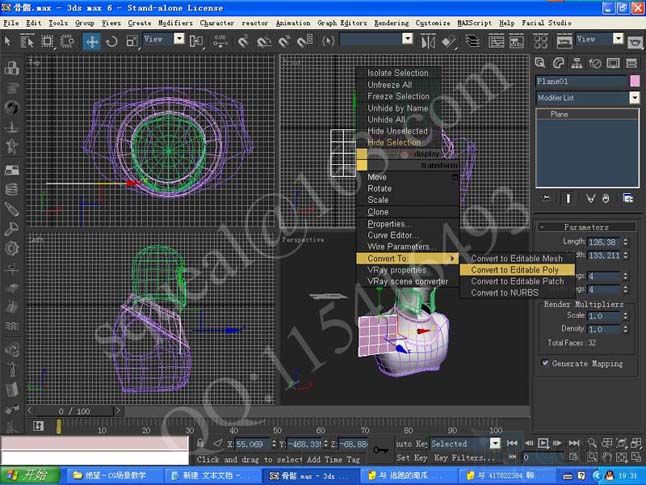The width and height of the screenshot is (646, 485).
Task: Click the Select by Name tool
Action: pos(27,41)
